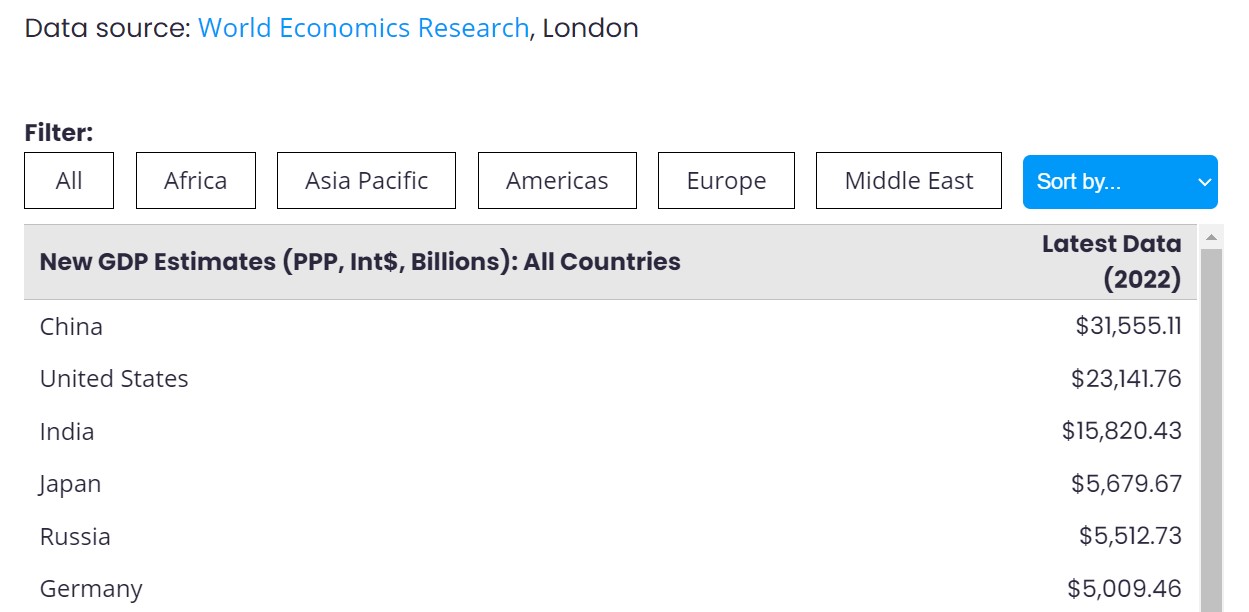Image resolution: width=1249 pixels, height=612 pixels.
Task: Filter countries by Europe
Action: [x=726, y=181]
